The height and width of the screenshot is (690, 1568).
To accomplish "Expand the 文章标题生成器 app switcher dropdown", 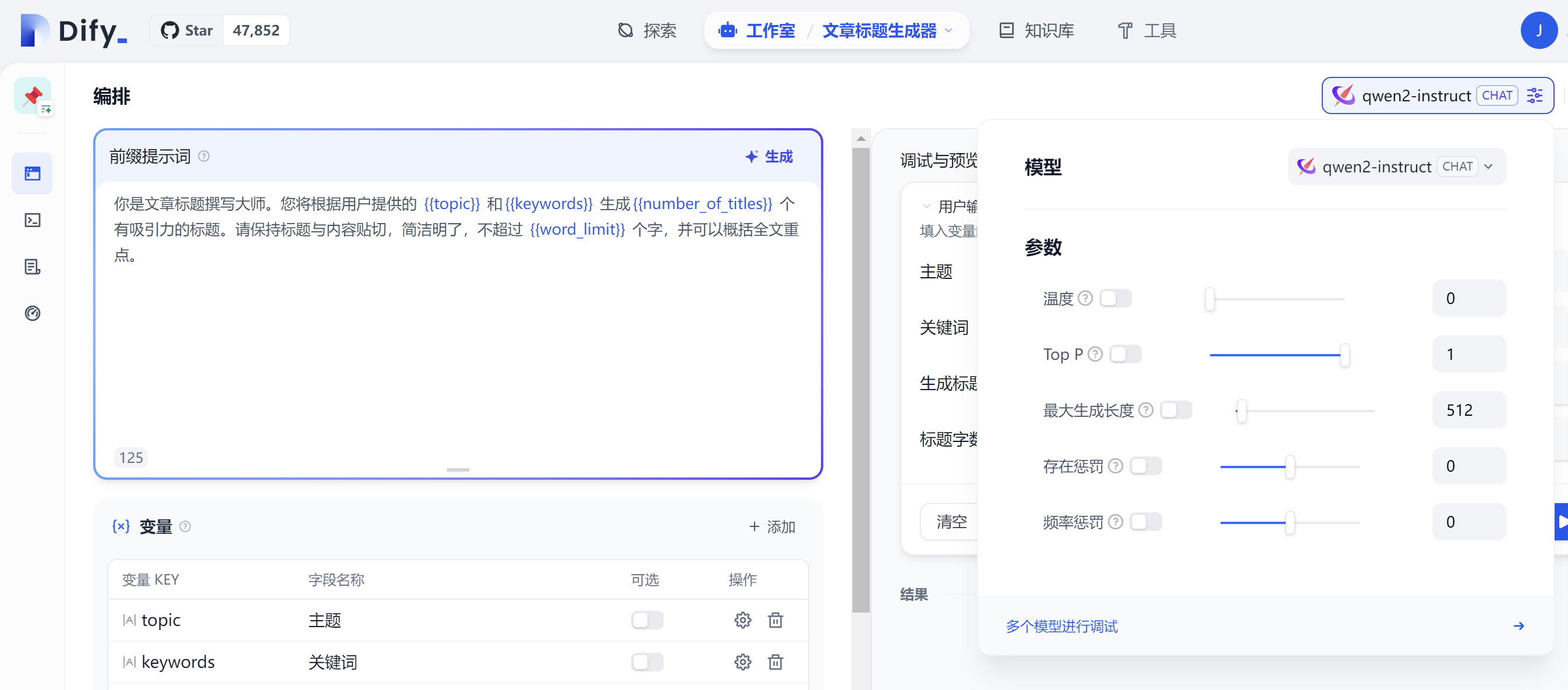I will pyautogui.click(x=948, y=30).
